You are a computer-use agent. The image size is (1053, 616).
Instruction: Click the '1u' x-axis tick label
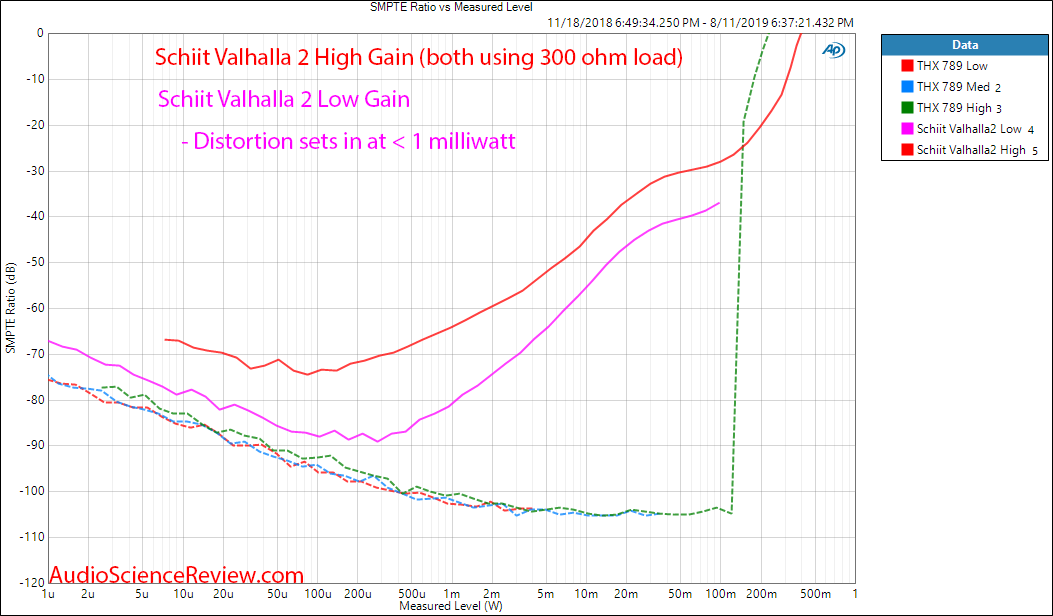click(48, 595)
